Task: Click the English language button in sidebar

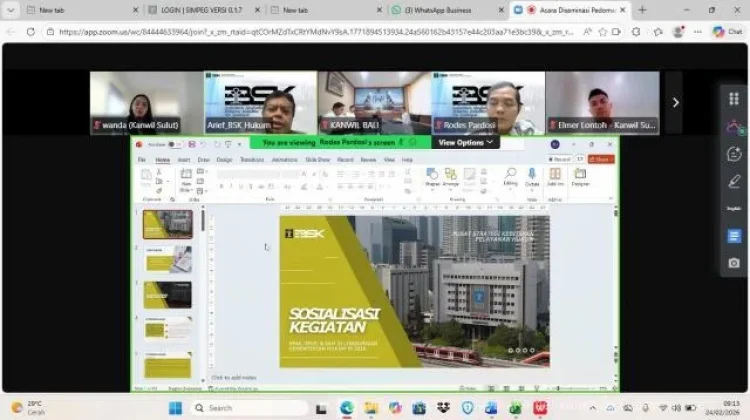Action: point(734,209)
